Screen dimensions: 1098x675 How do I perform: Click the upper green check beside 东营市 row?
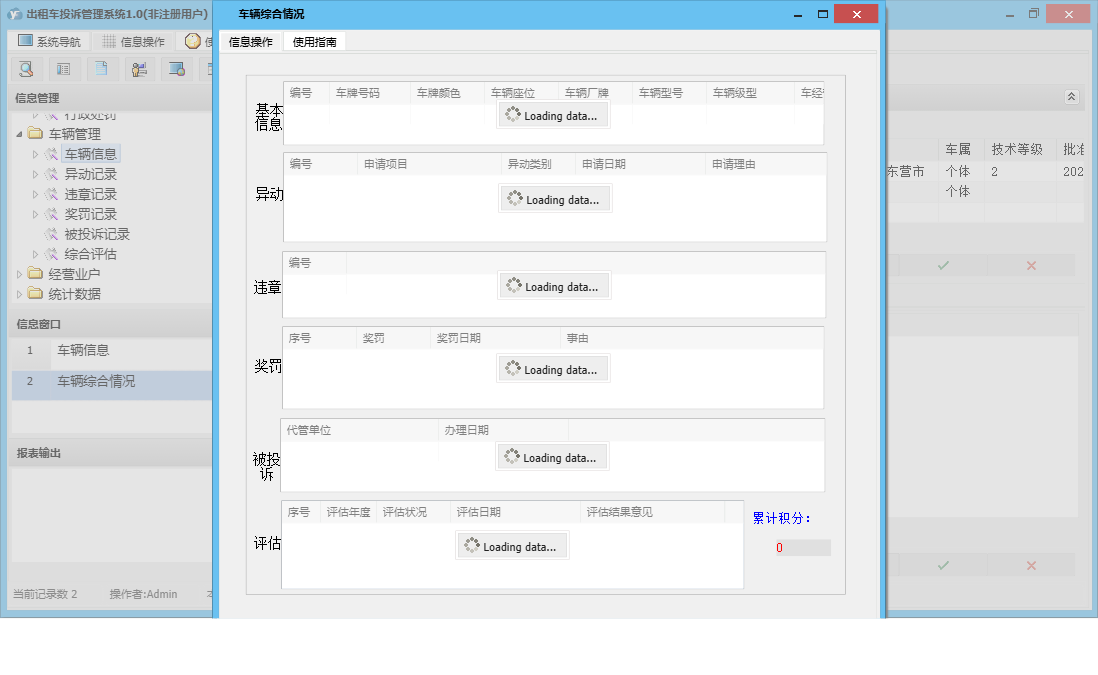941,265
